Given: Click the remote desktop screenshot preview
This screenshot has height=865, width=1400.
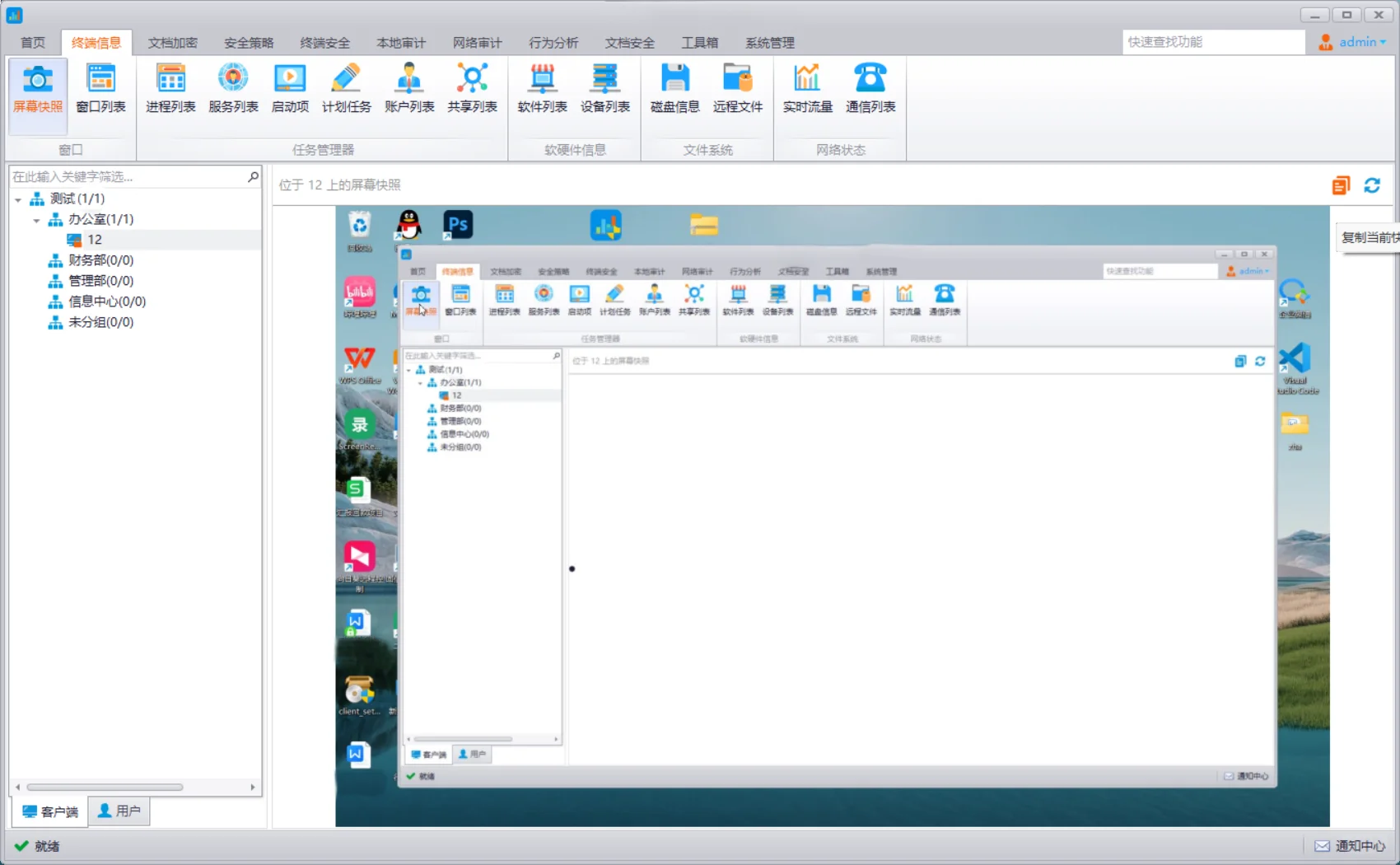Looking at the screenshot, I should tap(833, 516).
